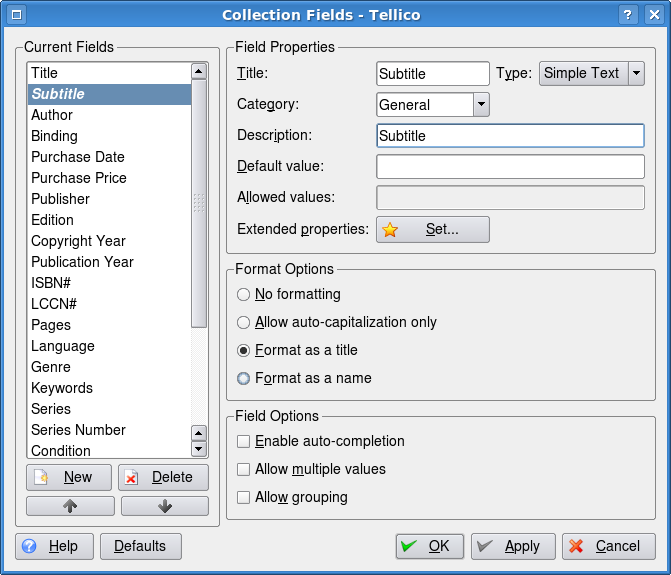Click the titlebar context help question mark

(628, 15)
